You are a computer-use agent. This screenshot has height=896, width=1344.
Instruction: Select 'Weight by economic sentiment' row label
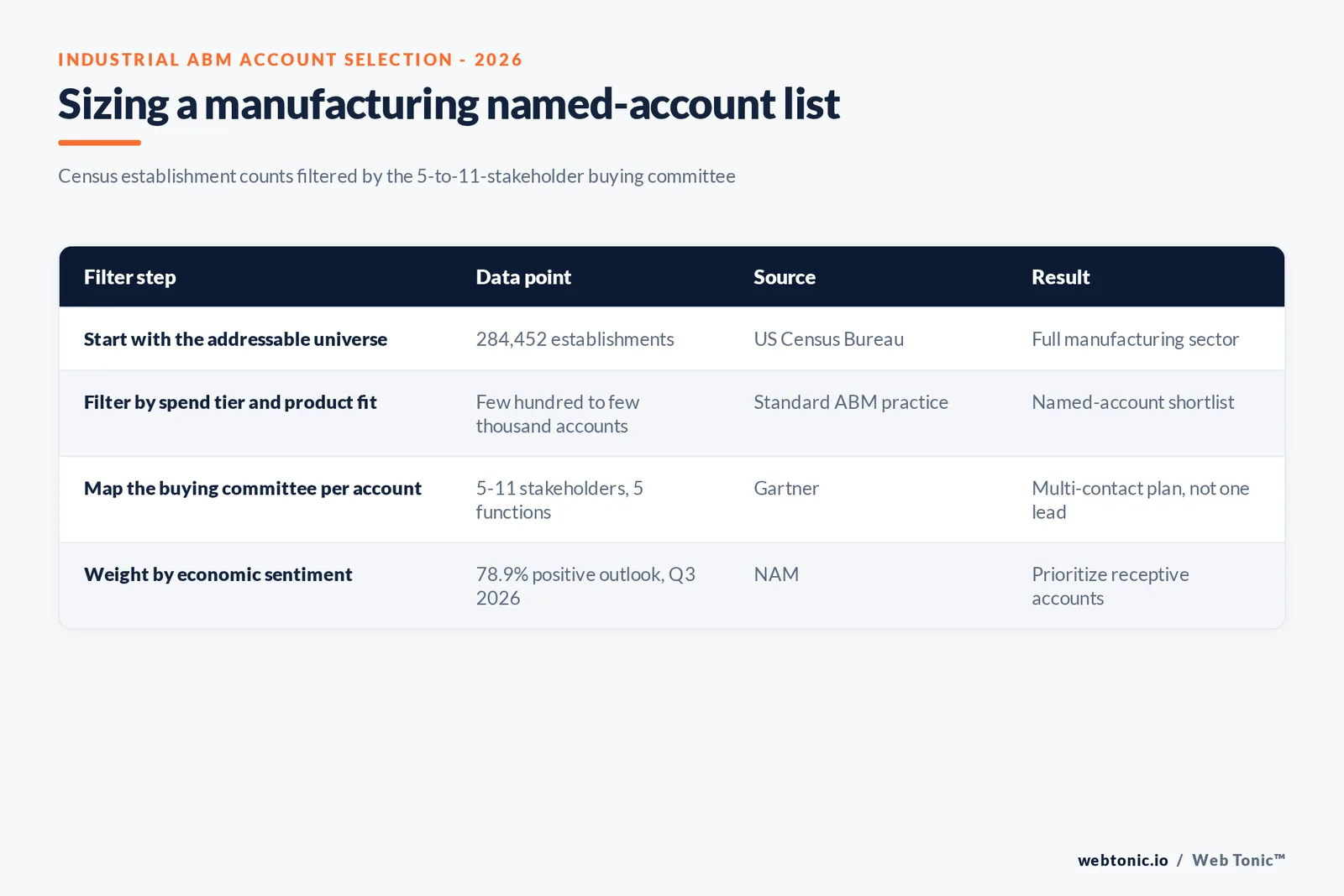[218, 574]
